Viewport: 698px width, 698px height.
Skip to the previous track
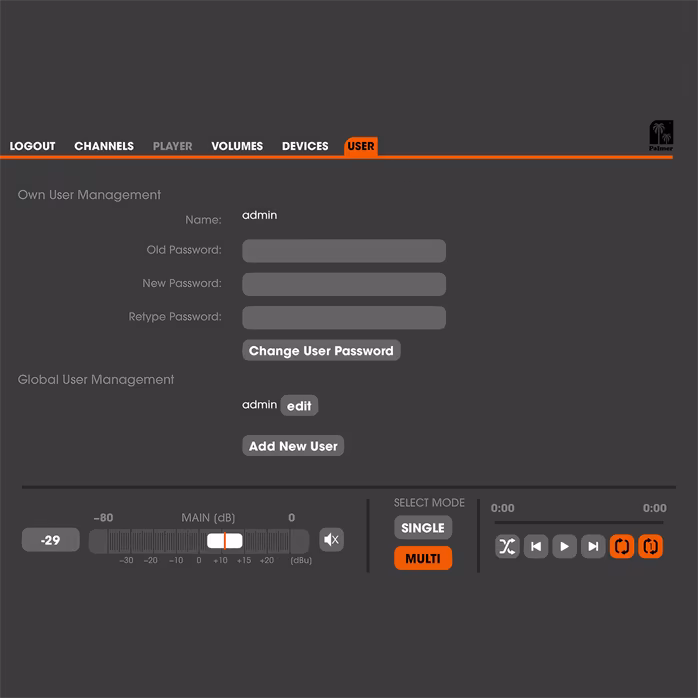[x=536, y=547]
